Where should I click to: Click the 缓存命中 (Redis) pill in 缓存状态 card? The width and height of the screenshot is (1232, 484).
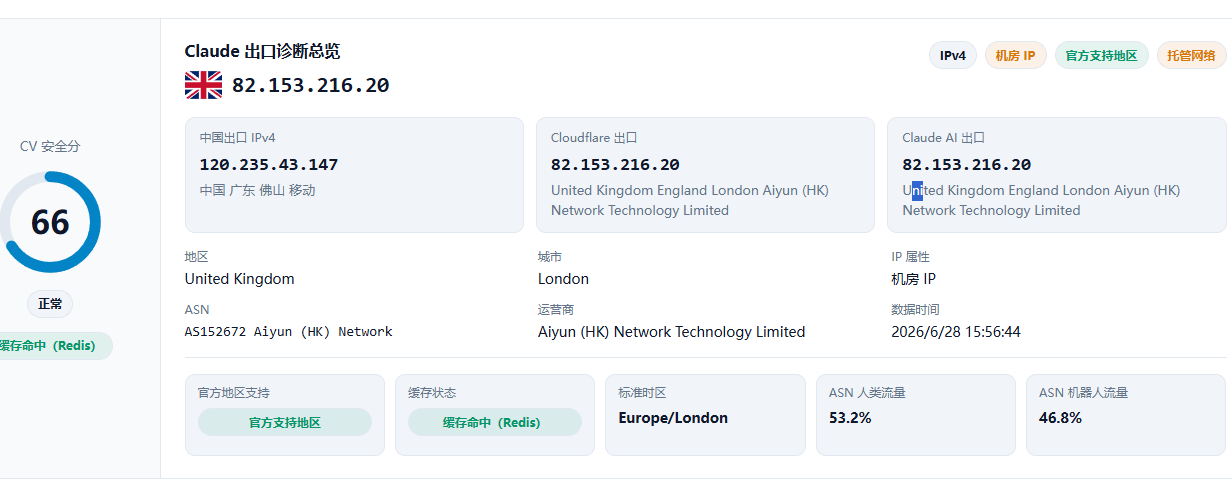pos(495,422)
